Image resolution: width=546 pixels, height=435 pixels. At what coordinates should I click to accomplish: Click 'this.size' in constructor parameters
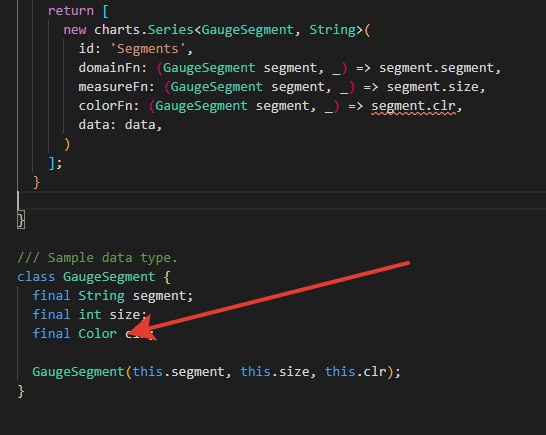(275, 372)
